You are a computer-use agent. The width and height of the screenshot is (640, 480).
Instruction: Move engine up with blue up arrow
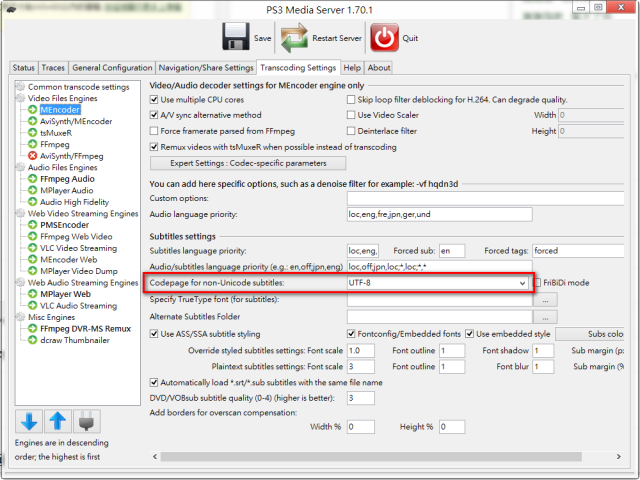[58, 421]
